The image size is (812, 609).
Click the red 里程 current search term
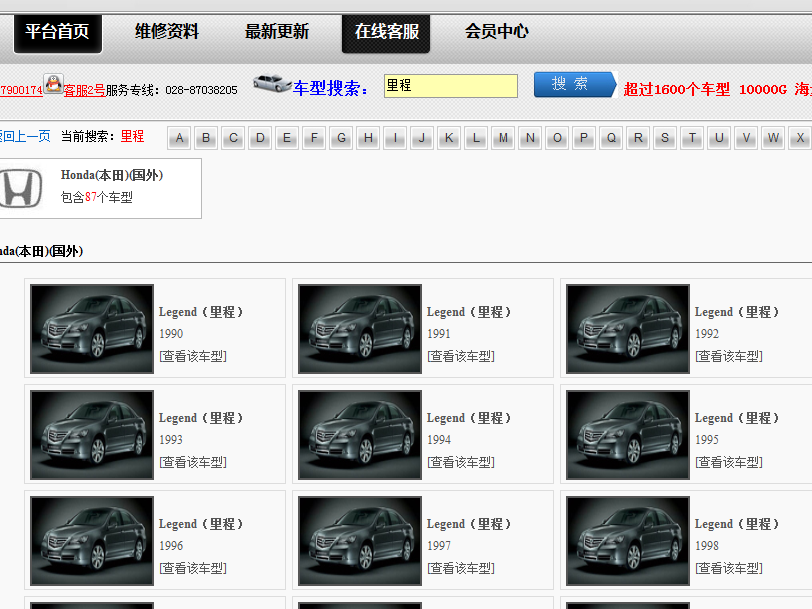[132, 136]
